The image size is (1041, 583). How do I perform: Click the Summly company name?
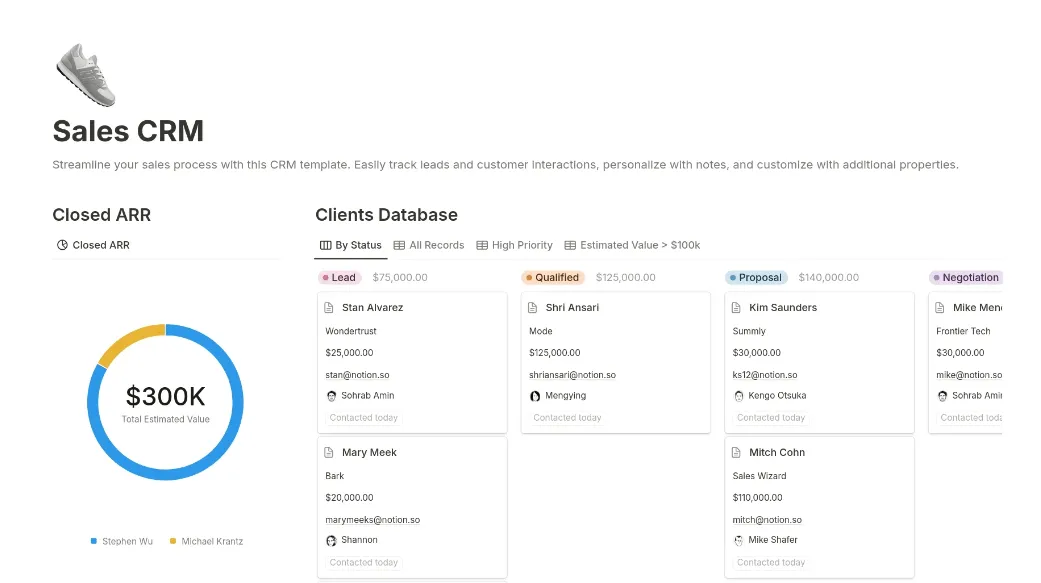pos(749,331)
